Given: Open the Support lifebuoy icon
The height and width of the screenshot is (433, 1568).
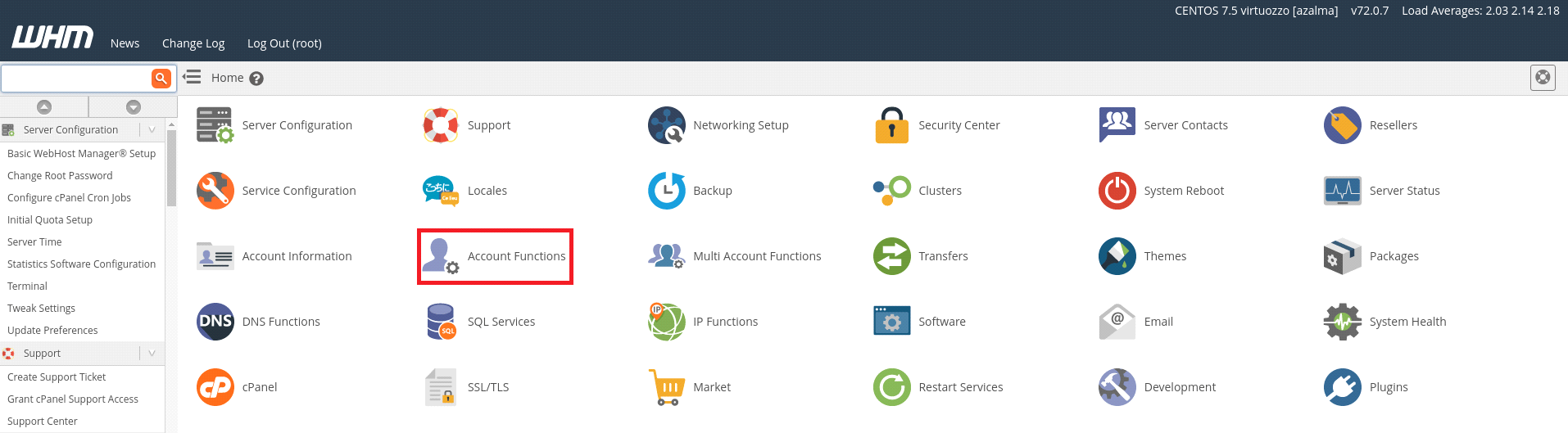Looking at the screenshot, I should tap(441, 125).
